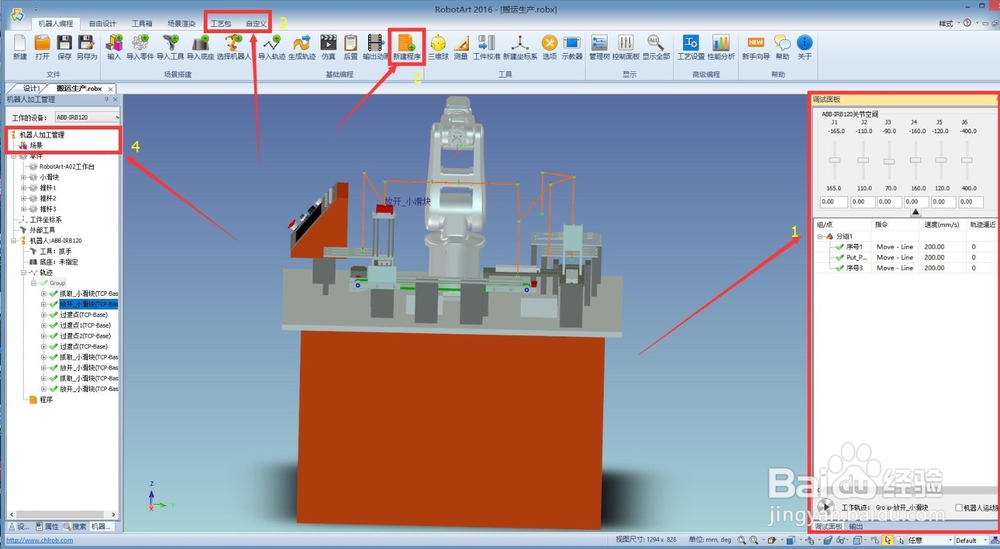The width and height of the screenshot is (1000, 549).
Task: Open 选项 options icon
Action: 549,47
